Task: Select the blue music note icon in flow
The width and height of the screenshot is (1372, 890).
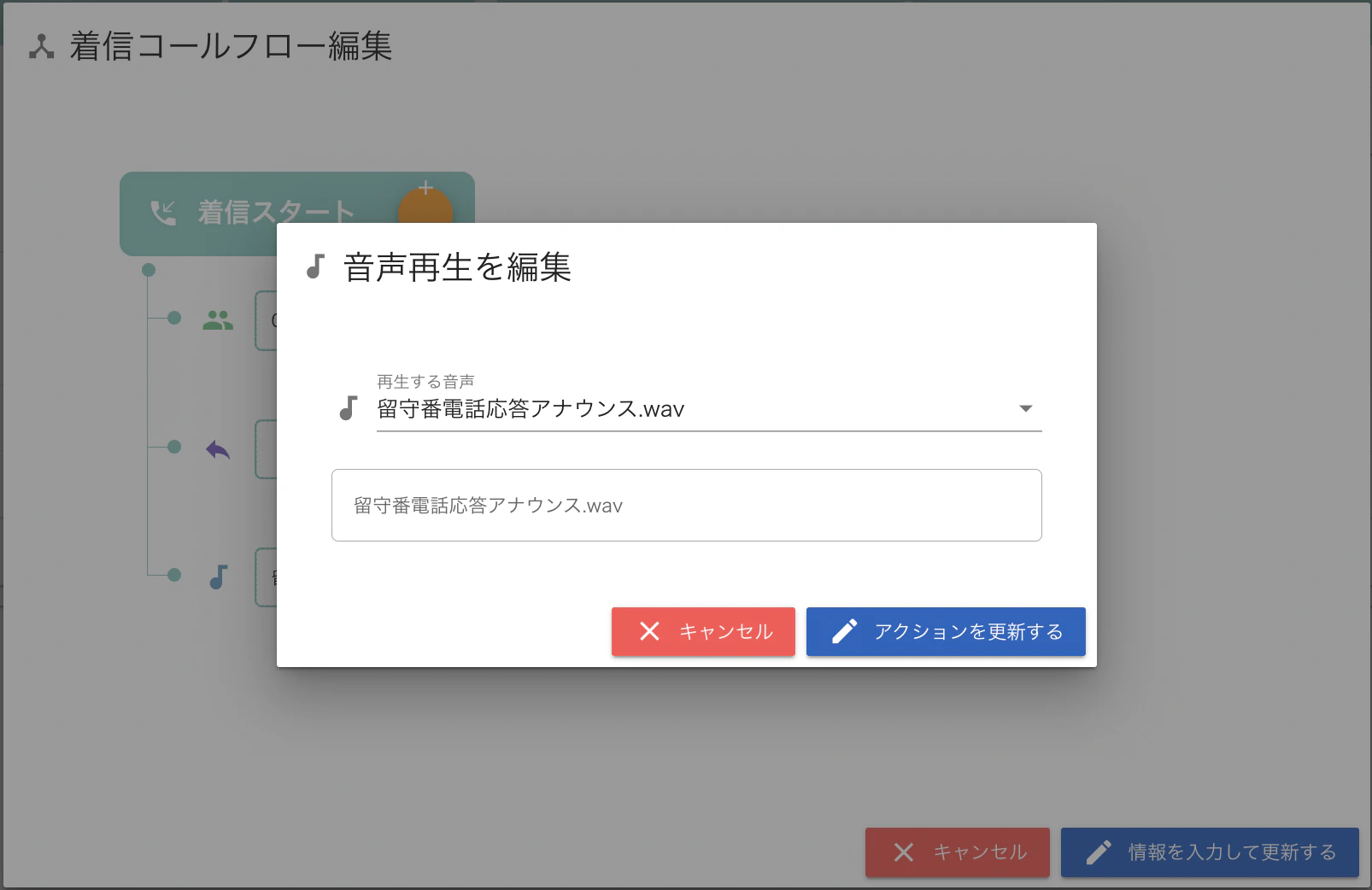Action: pos(219,577)
